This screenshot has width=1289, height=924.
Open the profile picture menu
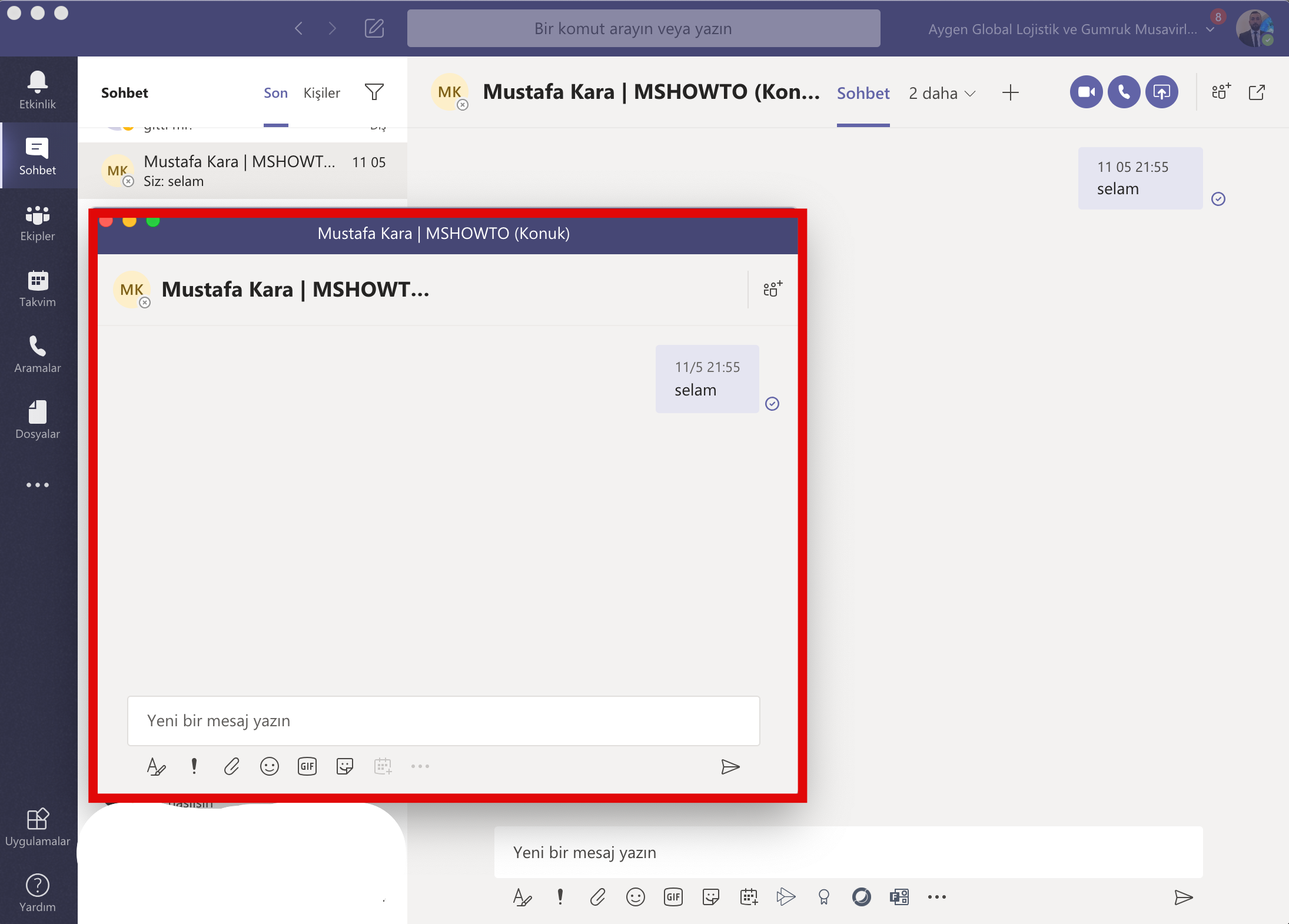[x=1254, y=28]
